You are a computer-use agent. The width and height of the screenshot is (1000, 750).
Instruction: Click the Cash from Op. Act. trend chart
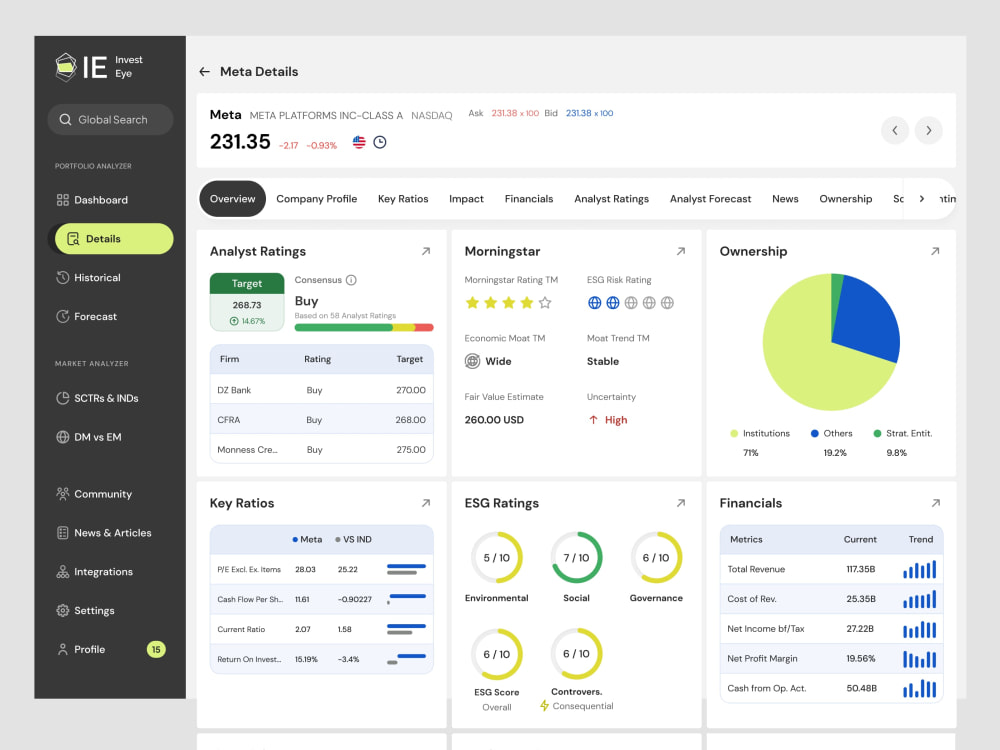click(x=920, y=689)
